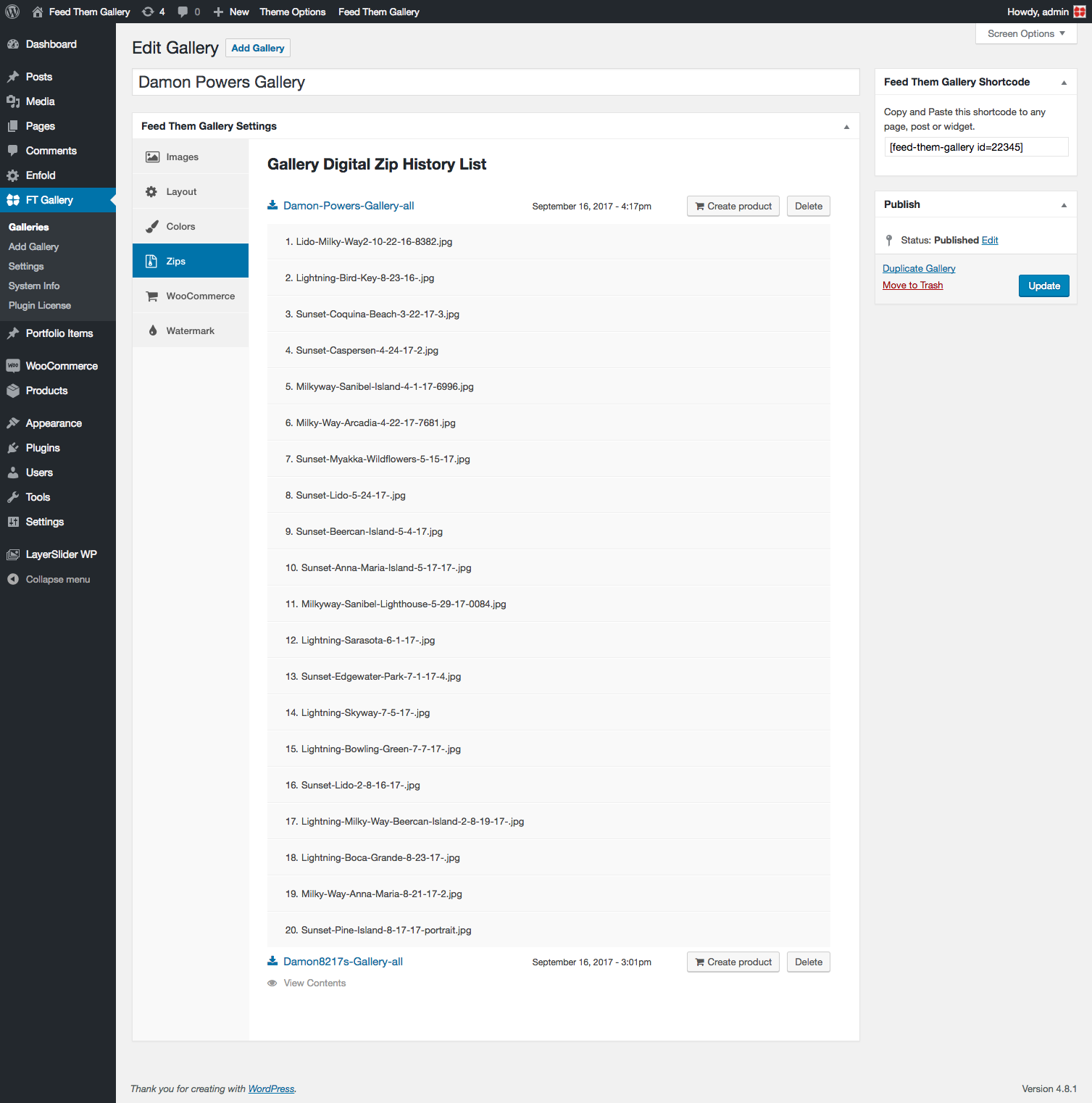Download Damon8217s-Gallery-all zip link
Screen dimensions: 1092x1103
tap(343, 962)
